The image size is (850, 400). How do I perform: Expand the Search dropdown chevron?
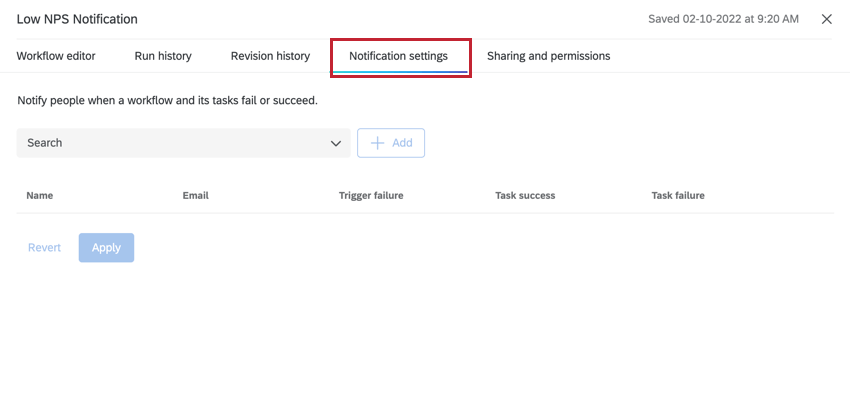pyautogui.click(x=336, y=144)
